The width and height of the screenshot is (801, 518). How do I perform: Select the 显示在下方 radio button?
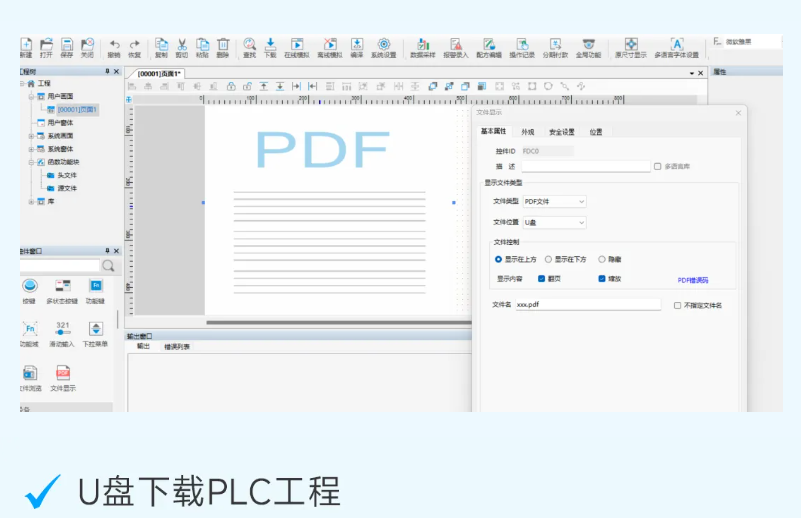point(548,259)
